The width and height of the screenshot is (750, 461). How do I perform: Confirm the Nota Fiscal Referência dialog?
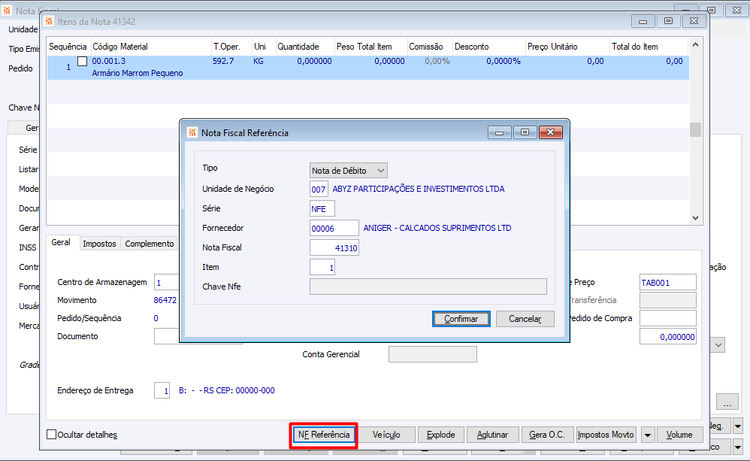point(461,319)
